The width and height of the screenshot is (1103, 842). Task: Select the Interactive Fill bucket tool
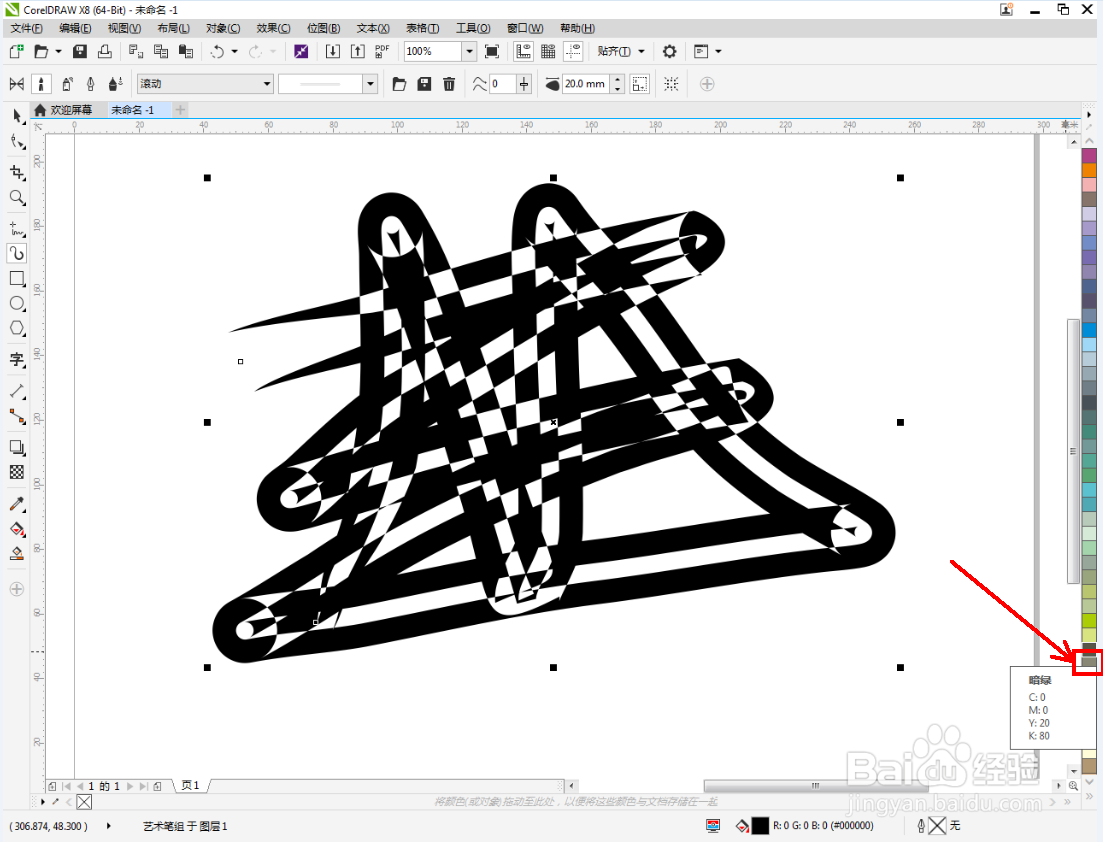(x=17, y=529)
